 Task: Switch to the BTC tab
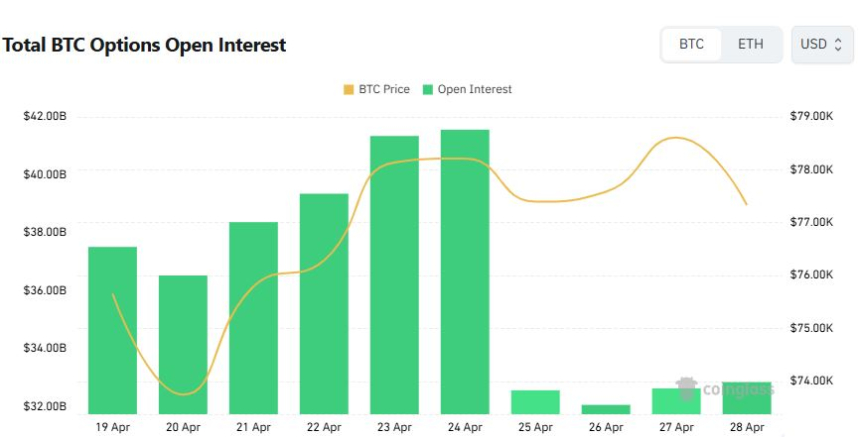691,44
